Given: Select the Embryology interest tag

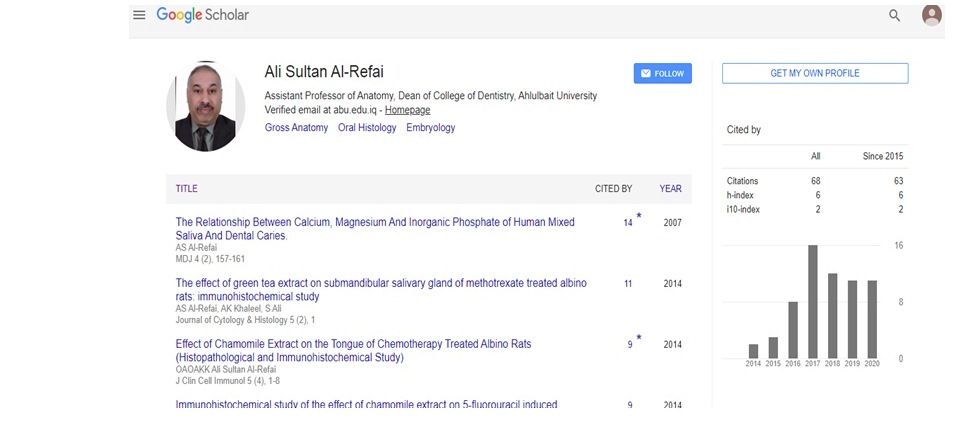Looking at the screenshot, I should [x=430, y=128].
